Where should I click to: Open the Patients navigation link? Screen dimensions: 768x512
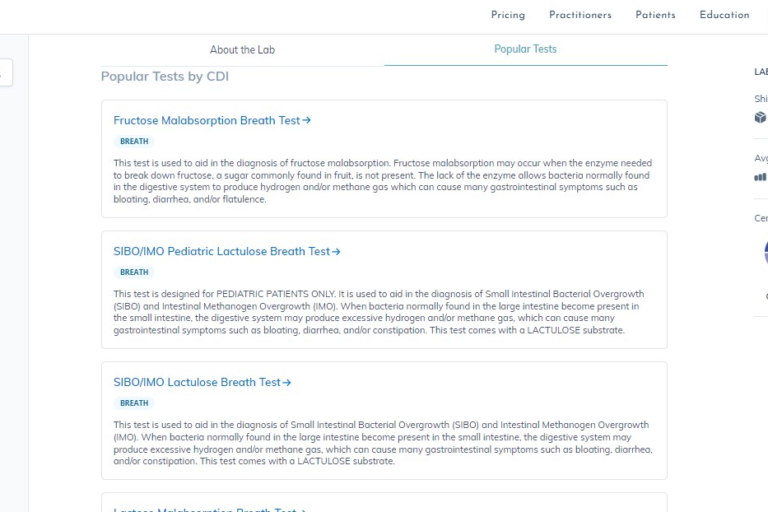[655, 15]
